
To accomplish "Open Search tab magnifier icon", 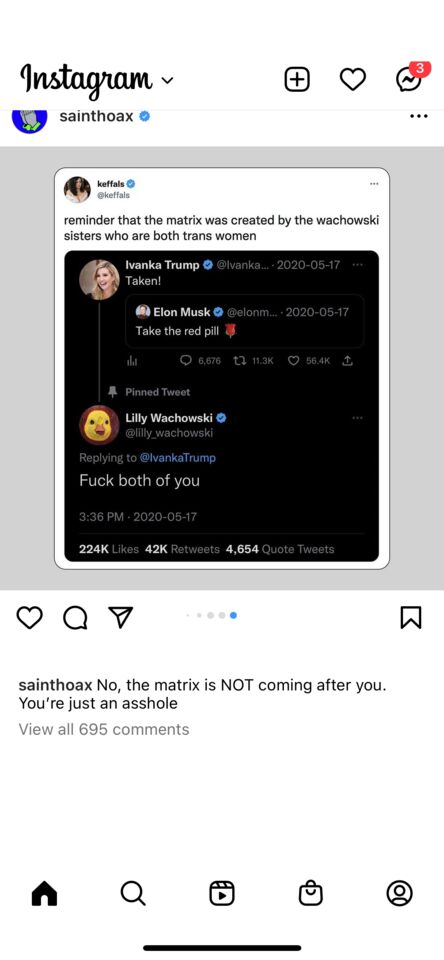I will coord(133,893).
